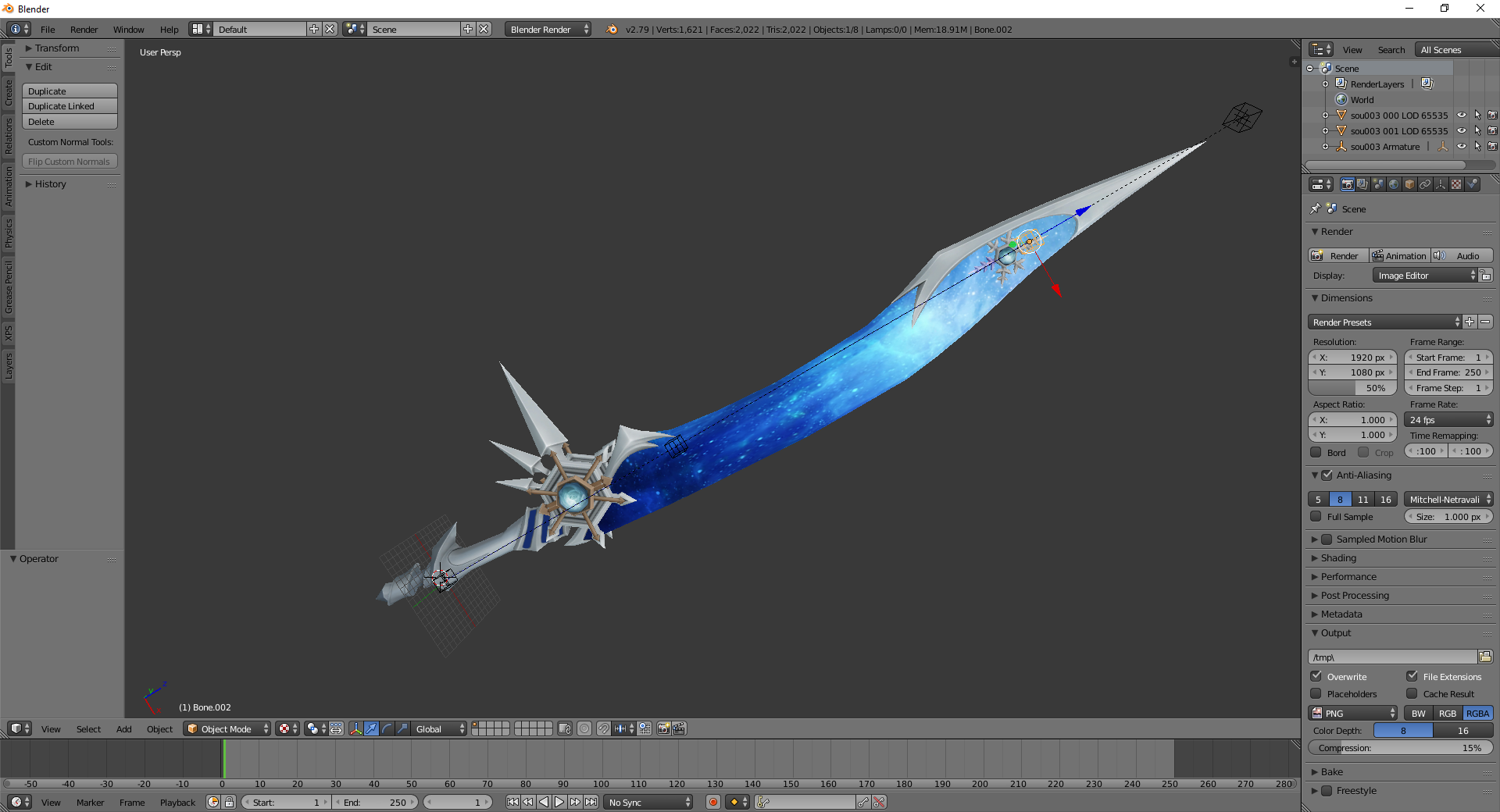
Task: Enable the Placeholders checkbox
Action: click(x=1316, y=693)
